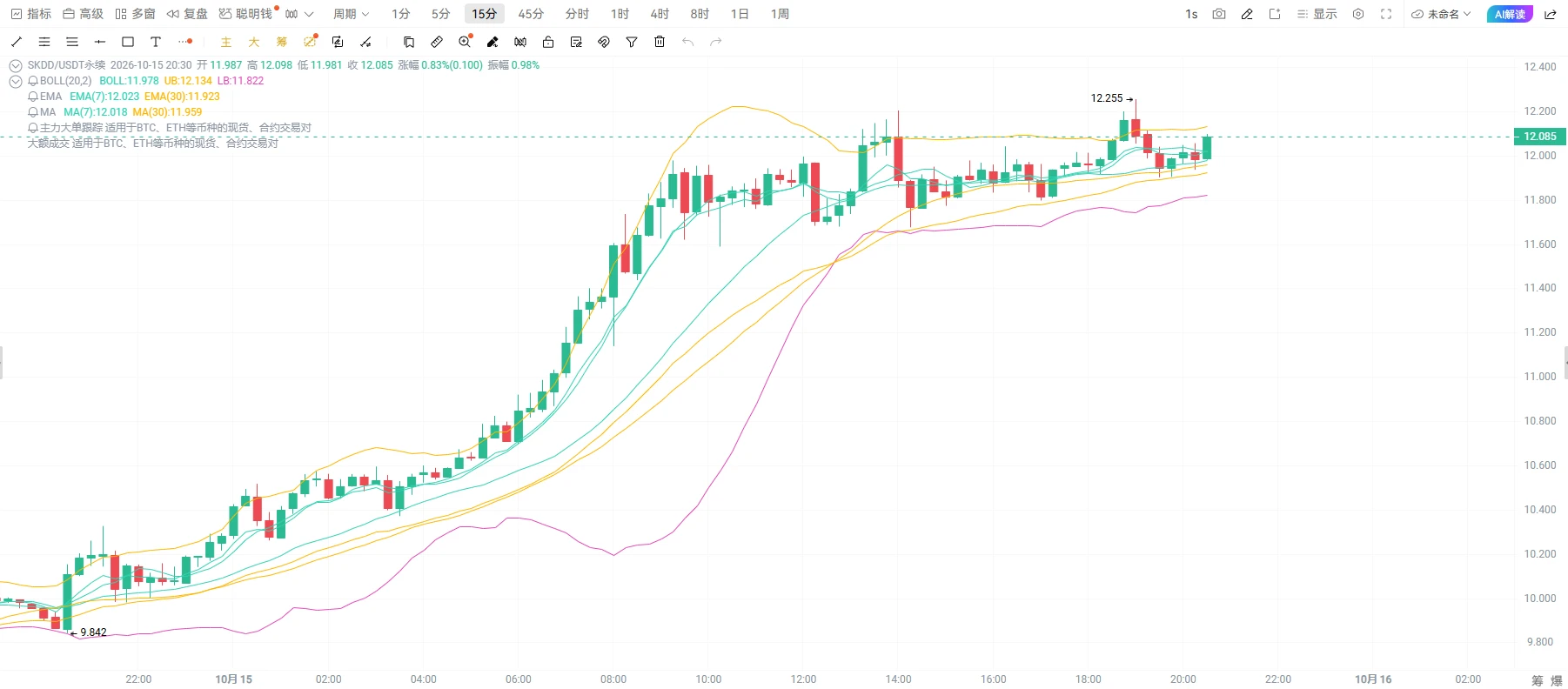This screenshot has width=1568, height=689.
Task: Toggle the drawing lock icon
Action: pos(548,42)
